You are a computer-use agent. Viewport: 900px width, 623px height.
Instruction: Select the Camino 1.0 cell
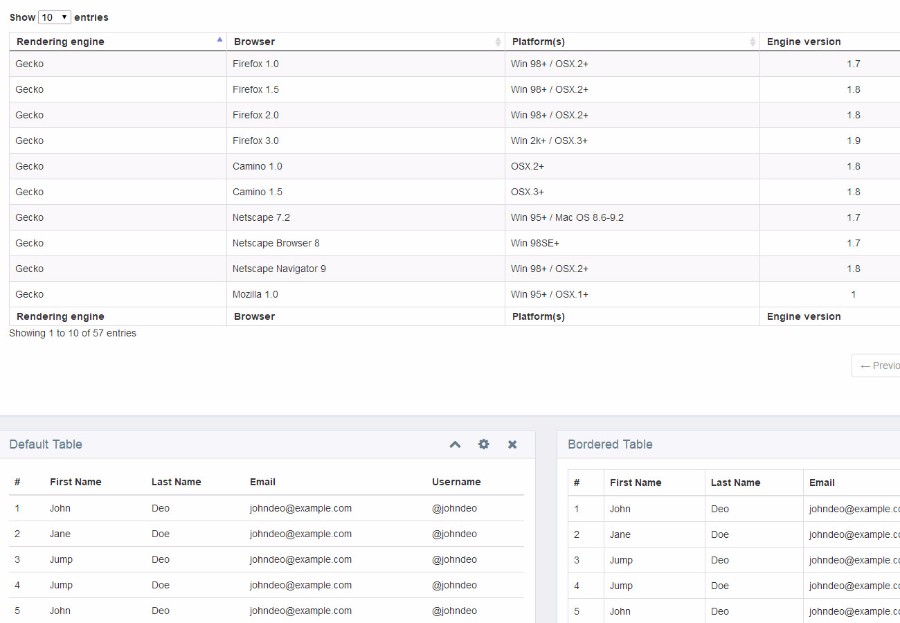pos(366,167)
